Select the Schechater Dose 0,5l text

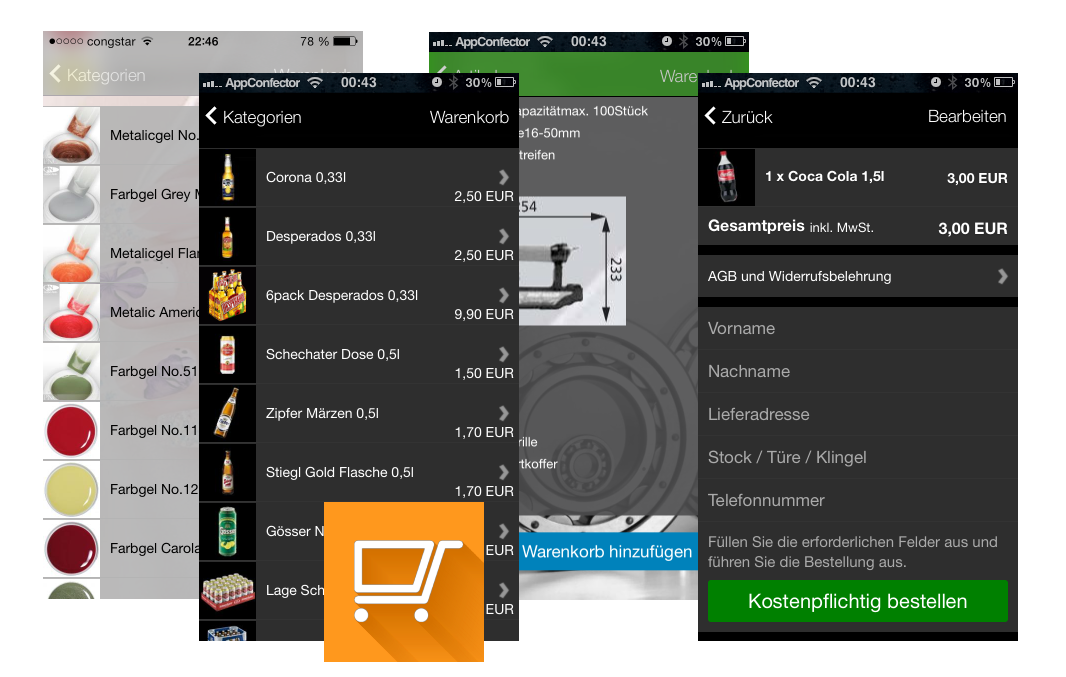333,355
